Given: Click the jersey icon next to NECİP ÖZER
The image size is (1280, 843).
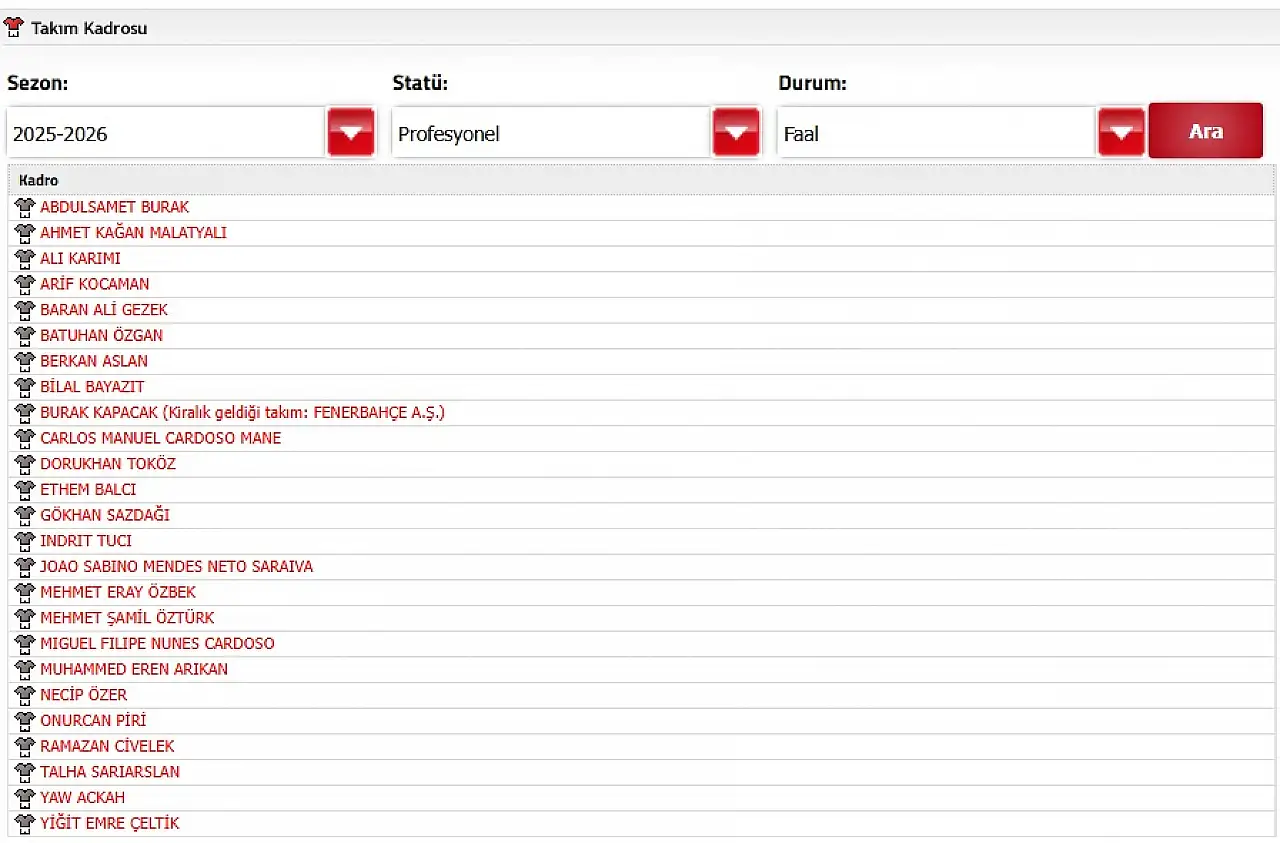Looking at the screenshot, I should pyautogui.click(x=25, y=695).
